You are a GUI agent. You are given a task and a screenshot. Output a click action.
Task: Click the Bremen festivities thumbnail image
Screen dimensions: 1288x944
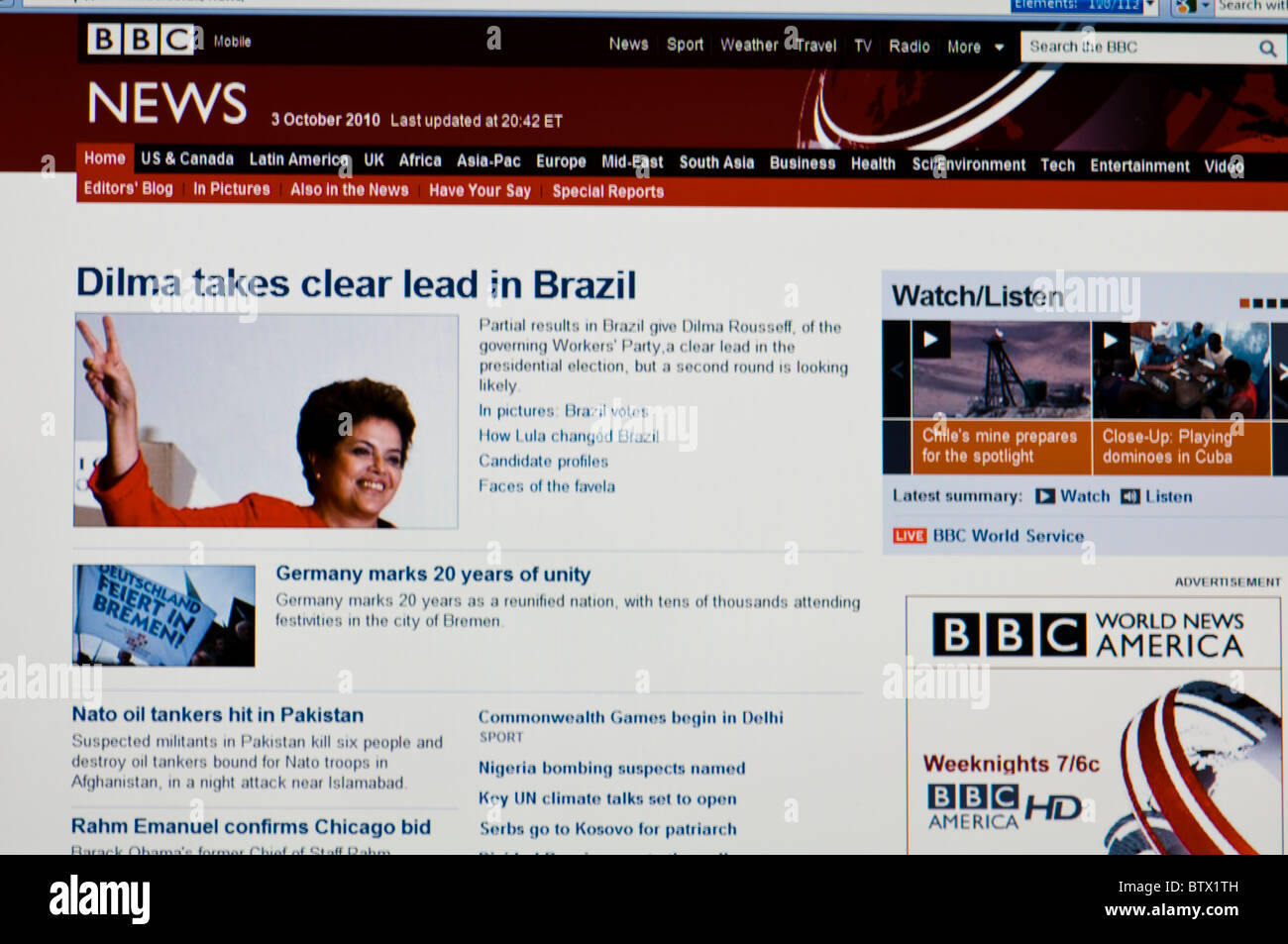[163, 615]
